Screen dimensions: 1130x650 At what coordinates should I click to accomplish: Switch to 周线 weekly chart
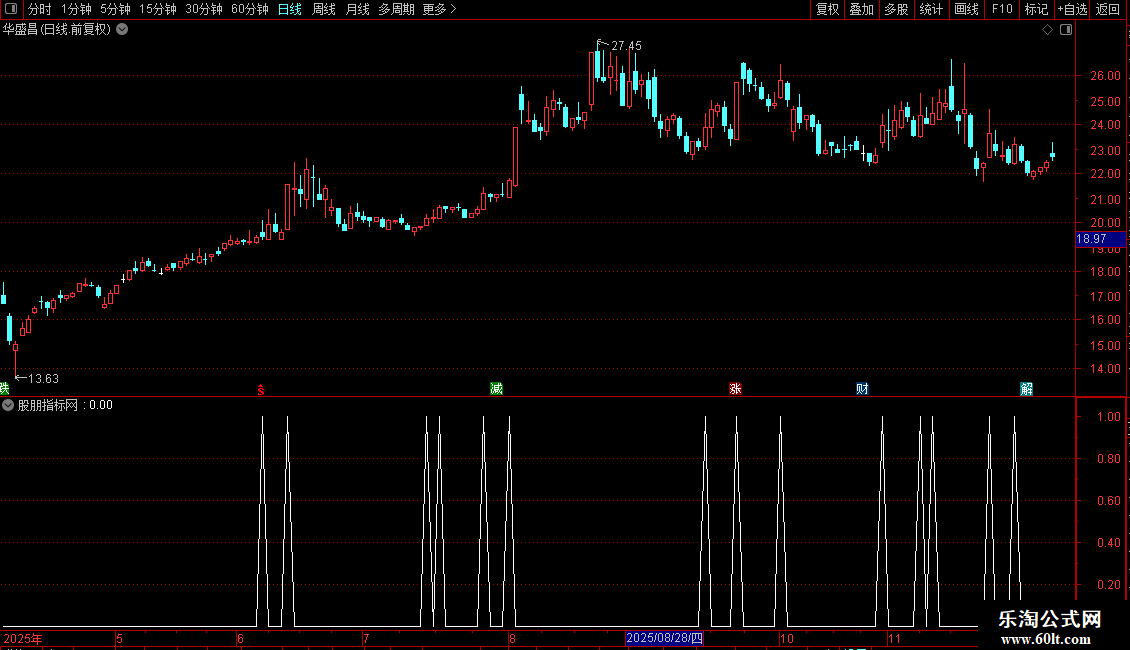[x=324, y=9]
